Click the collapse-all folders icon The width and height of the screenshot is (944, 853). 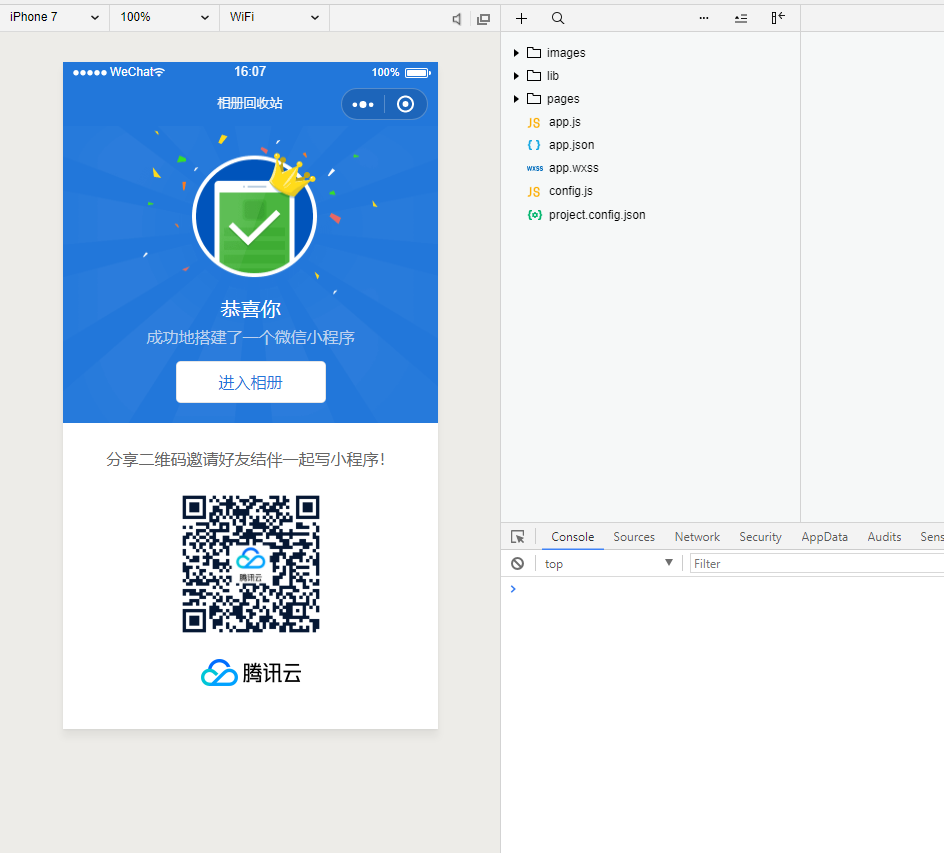point(741,18)
